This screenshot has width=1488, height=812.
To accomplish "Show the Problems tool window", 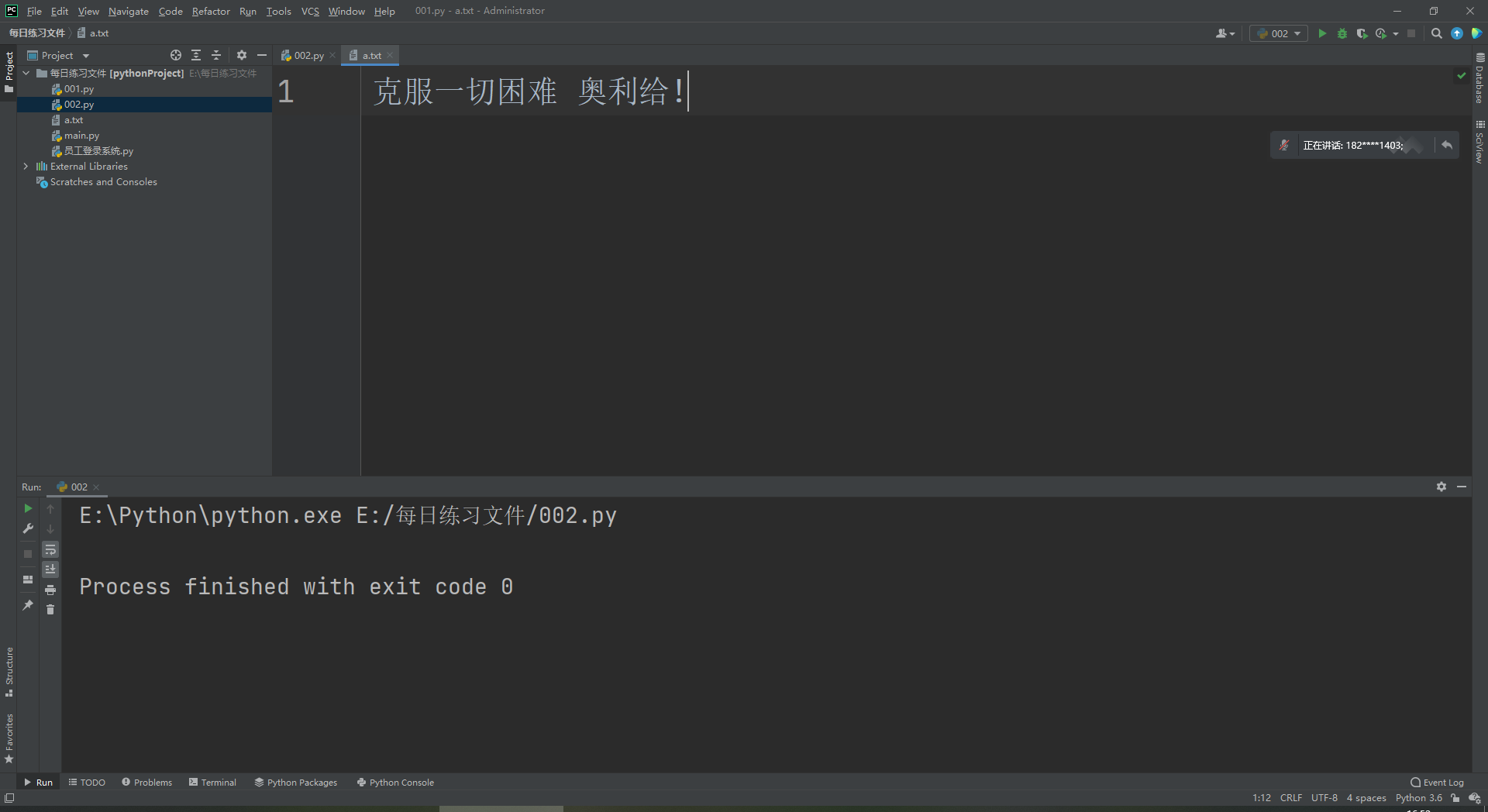I will 147,783.
